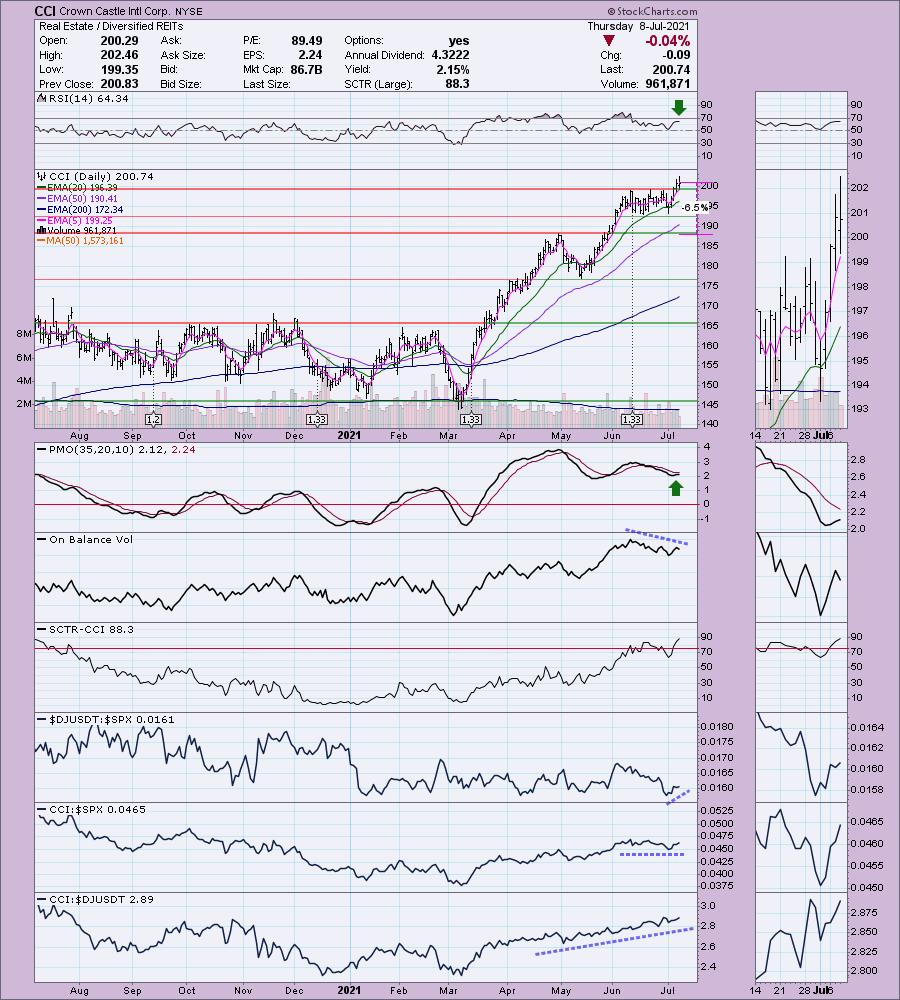Click the -0.04% percent change value
This screenshot has width=900, height=1000.
point(667,41)
